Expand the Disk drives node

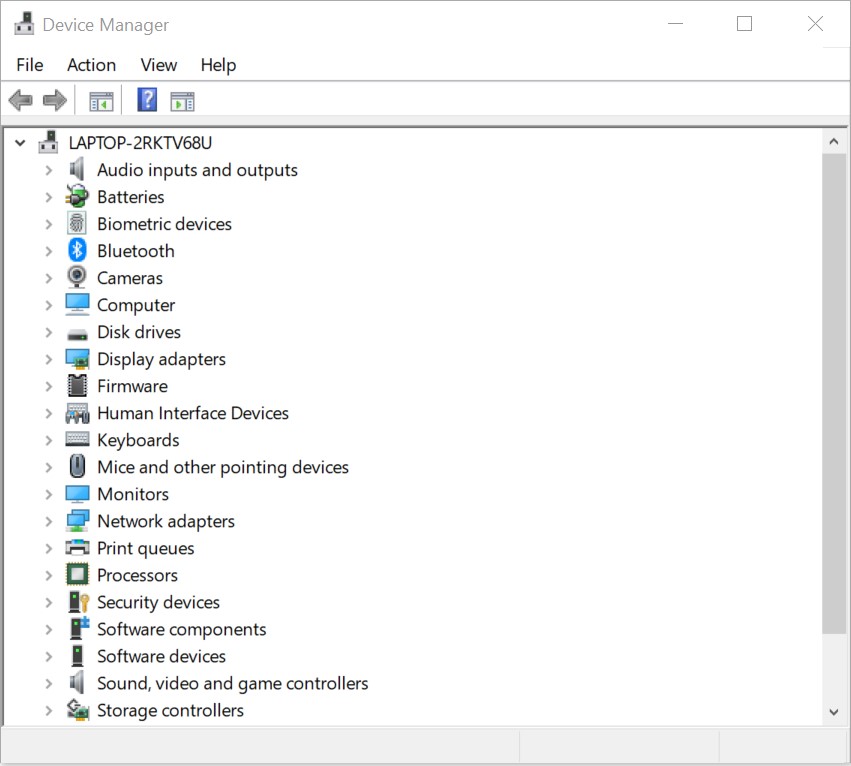click(48, 331)
